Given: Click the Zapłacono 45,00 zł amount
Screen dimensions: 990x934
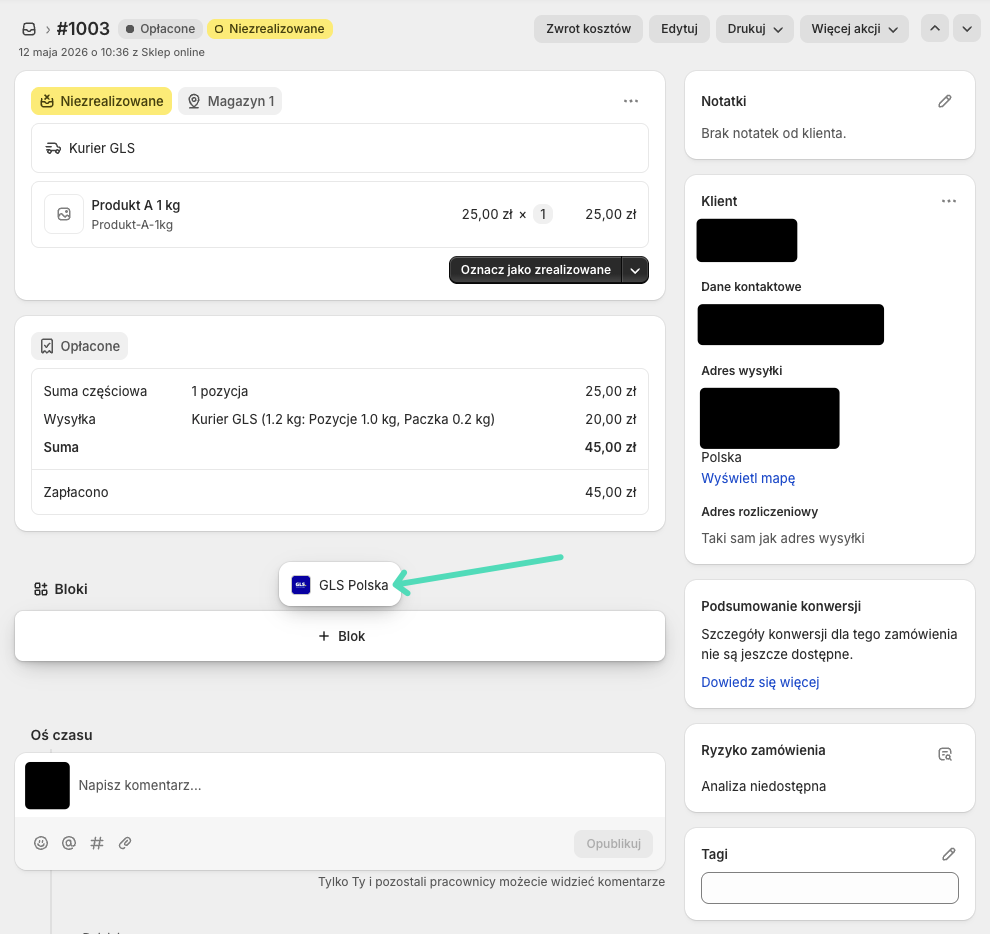Looking at the screenshot, I should click(x=611, y=492).
